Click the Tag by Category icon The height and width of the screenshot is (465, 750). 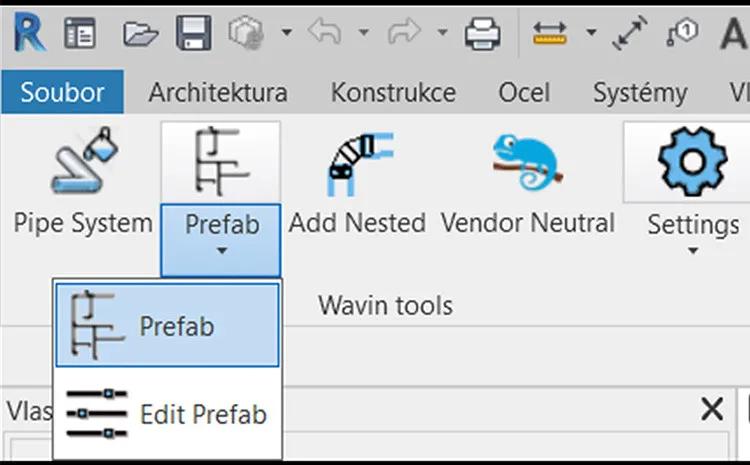(683, 33)
